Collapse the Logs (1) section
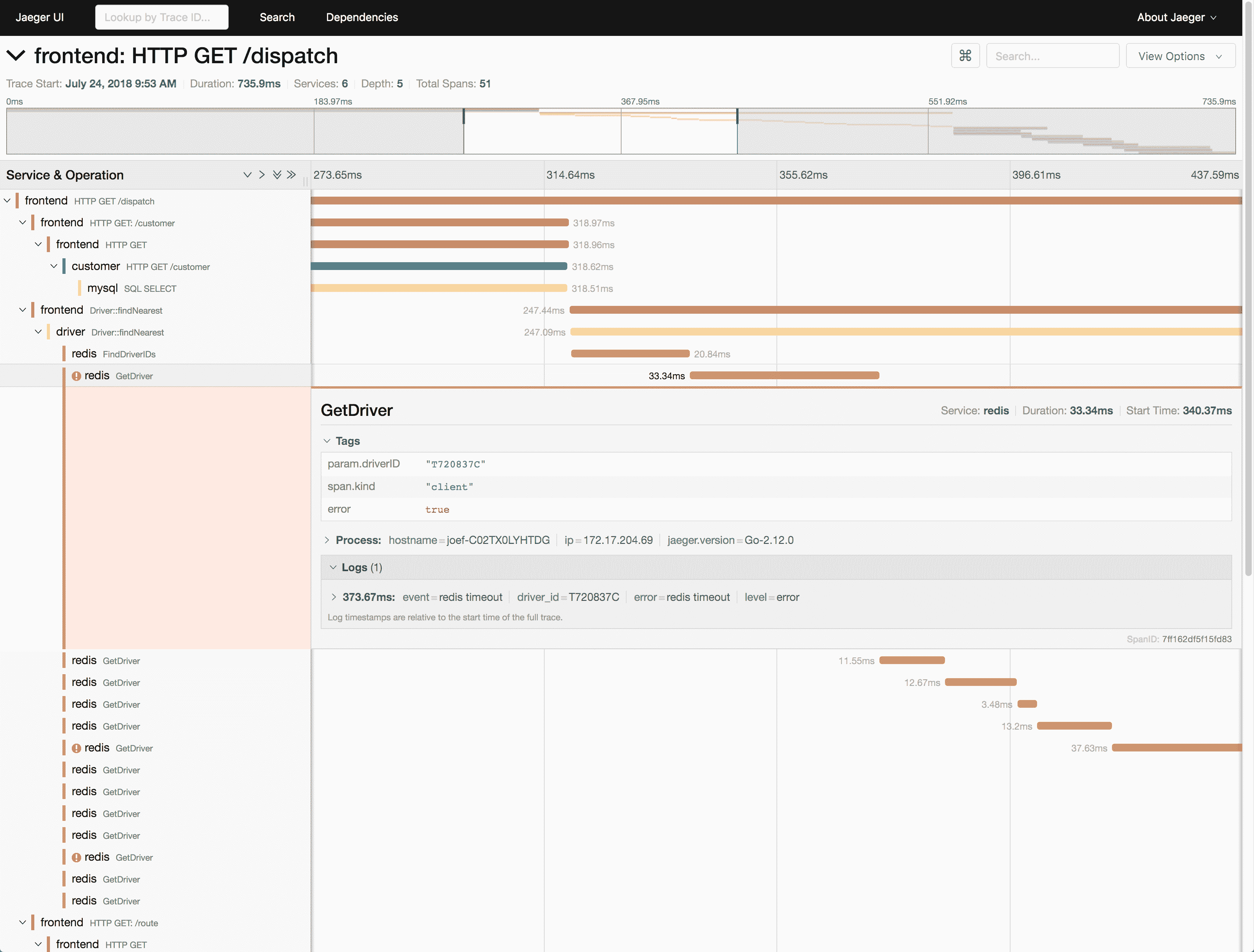 [x=356, y=568]
